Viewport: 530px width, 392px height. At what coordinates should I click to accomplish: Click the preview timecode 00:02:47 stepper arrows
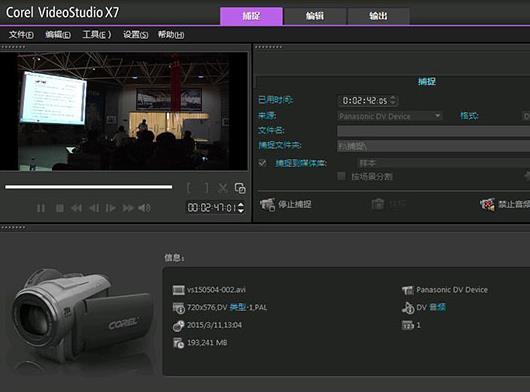click(241, 207)
